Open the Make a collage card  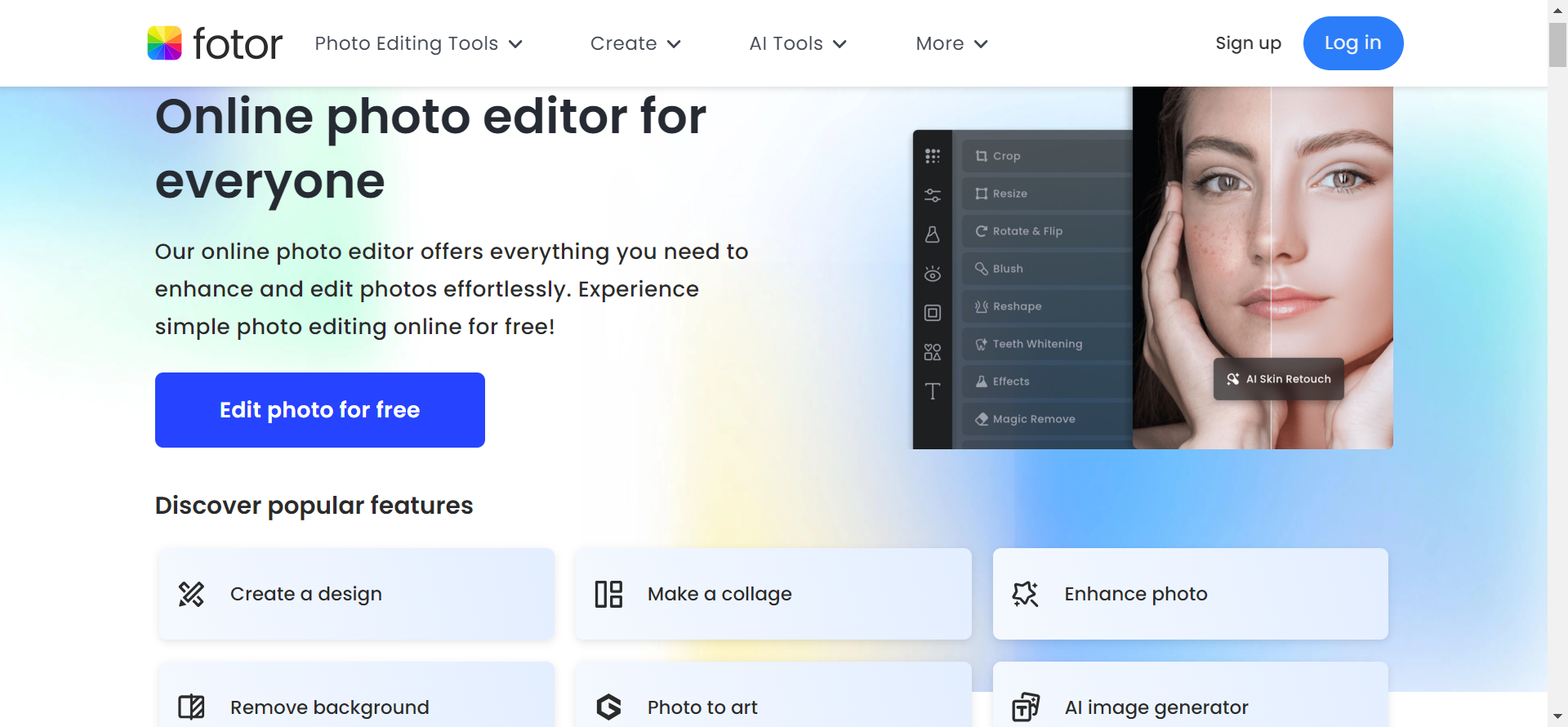[773, 594]
